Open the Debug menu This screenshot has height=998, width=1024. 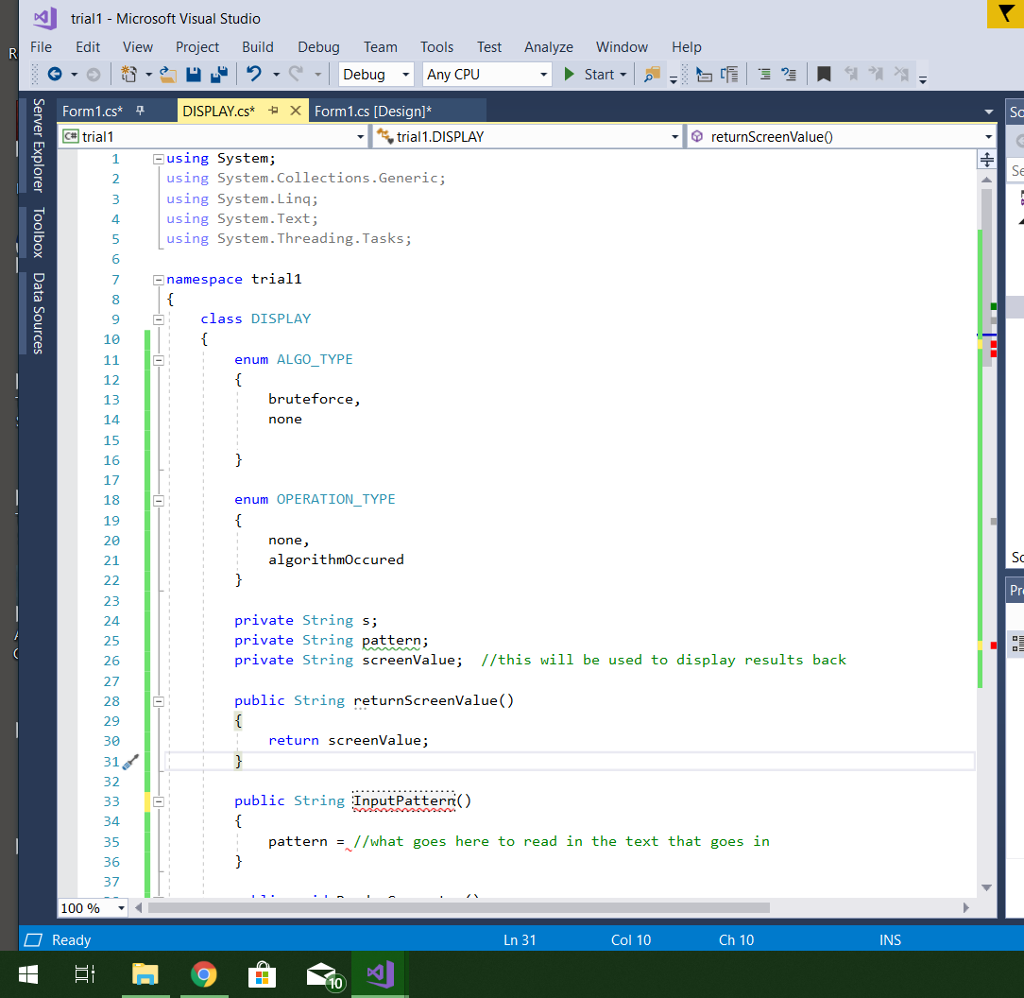[x=318, y=47]
